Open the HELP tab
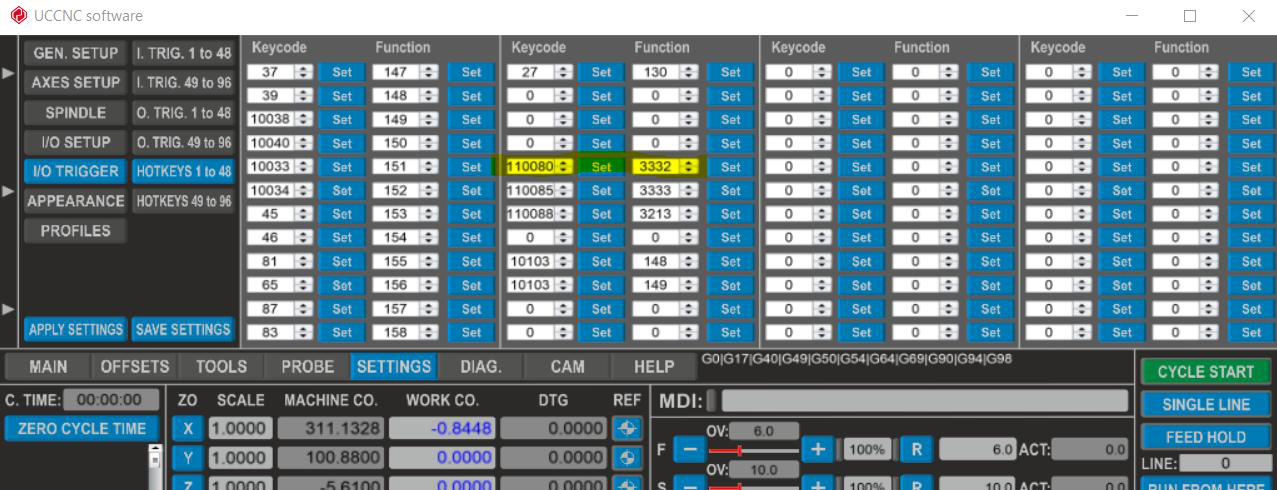Screen dimensions: 1277x490 [654, 367]
